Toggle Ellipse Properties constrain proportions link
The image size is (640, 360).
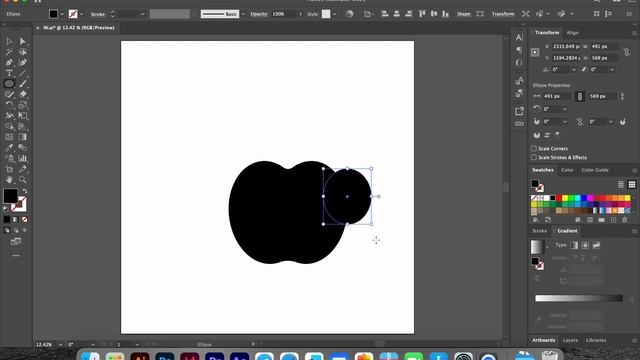[580, 96]
